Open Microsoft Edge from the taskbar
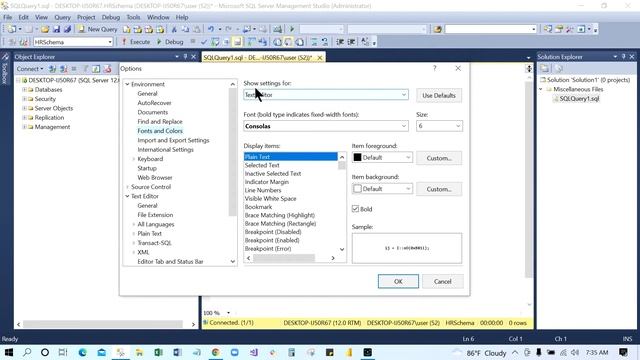The image size is (640, 360). tap(82, 353)
